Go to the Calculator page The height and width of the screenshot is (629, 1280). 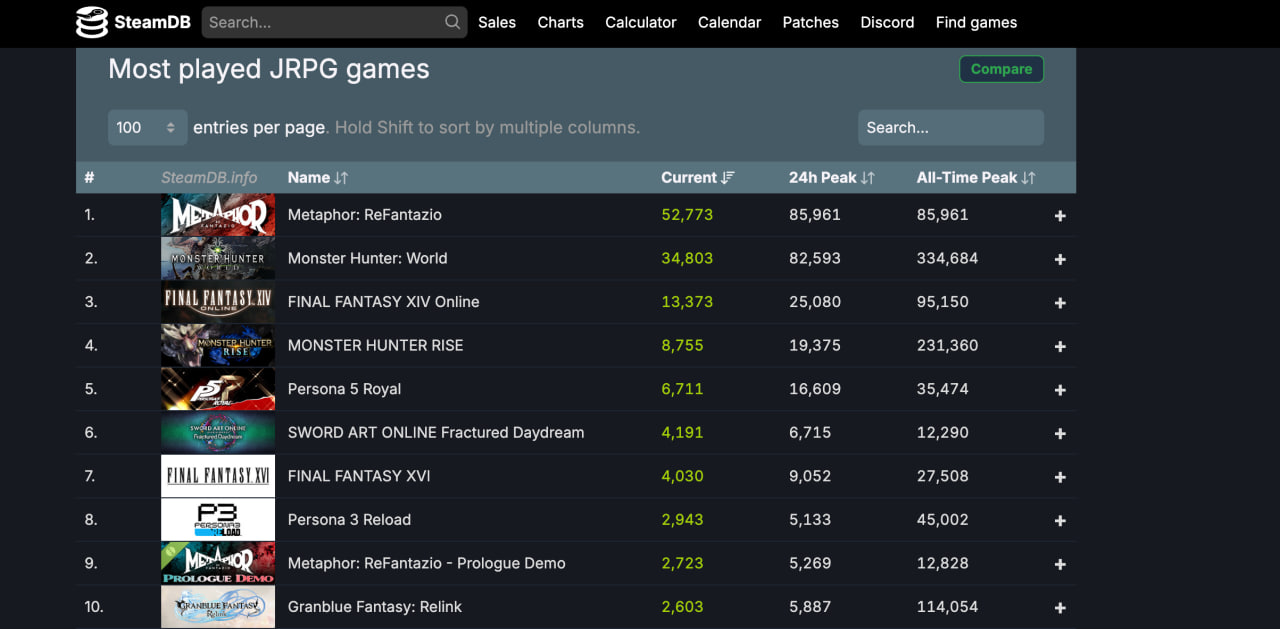(x=641, y=22)
